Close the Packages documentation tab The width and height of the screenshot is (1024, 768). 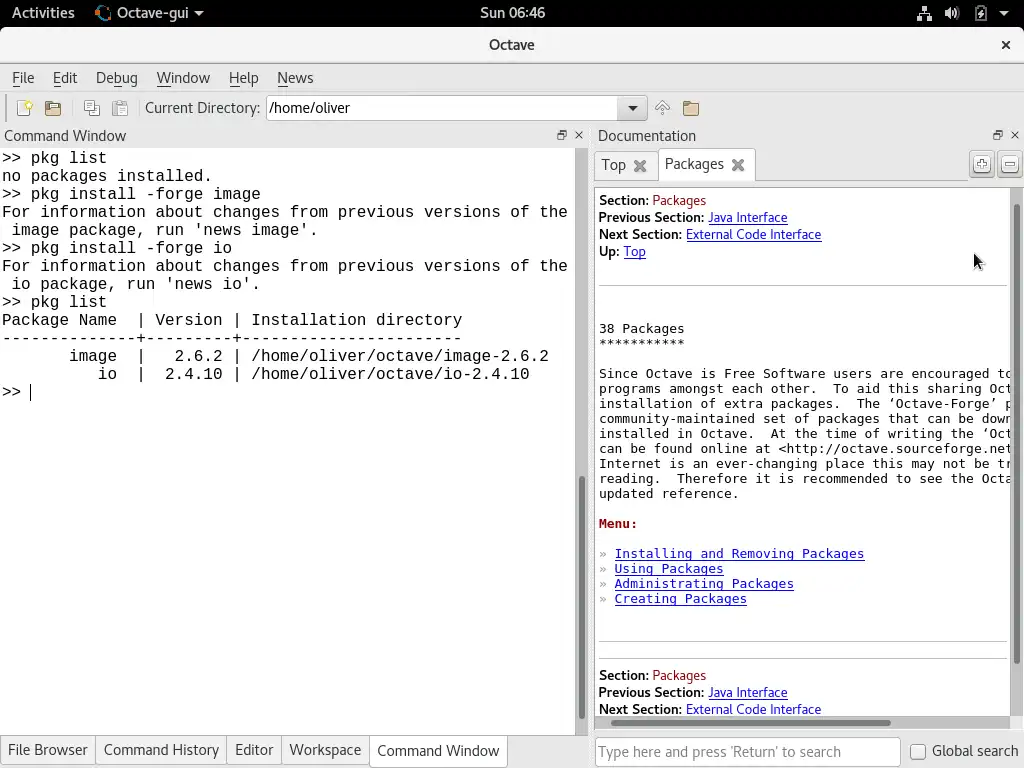[x=738, y=165]
